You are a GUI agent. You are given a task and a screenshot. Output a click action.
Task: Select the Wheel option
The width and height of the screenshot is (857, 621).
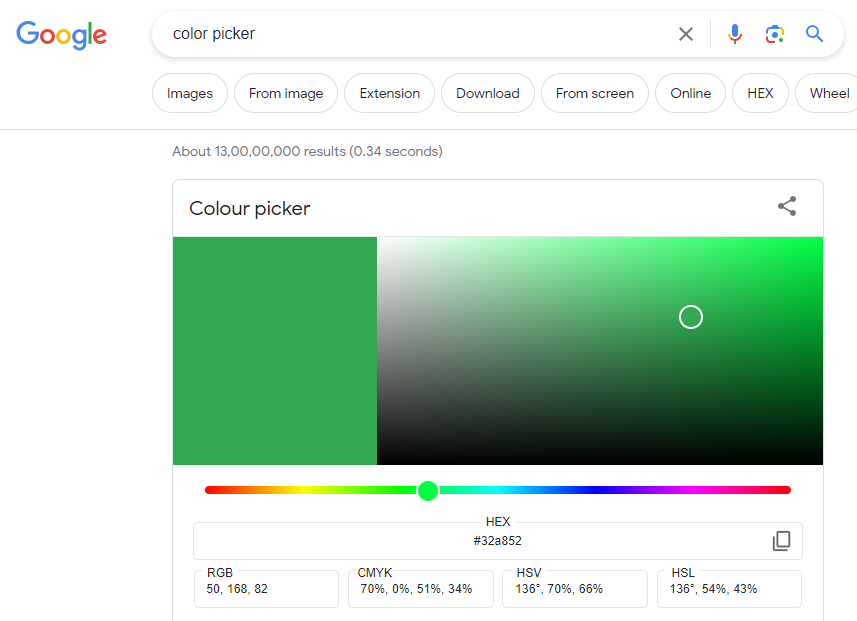click(829, 93)
